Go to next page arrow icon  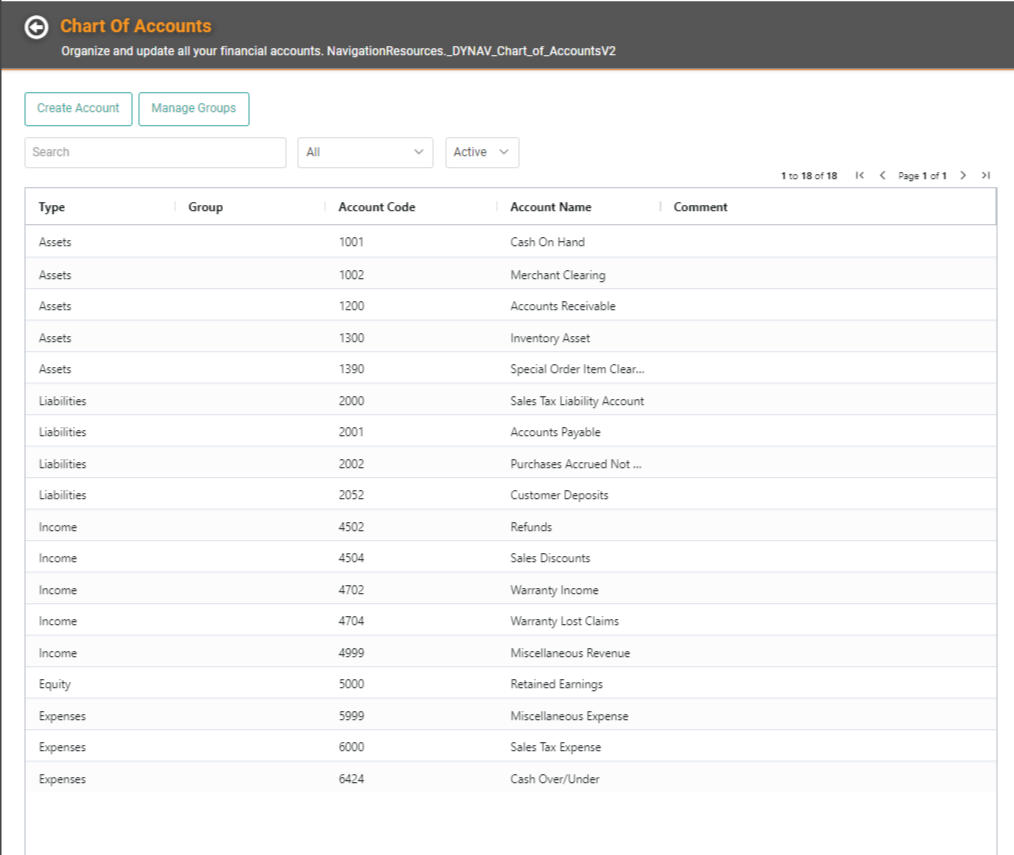coord(963,175)
